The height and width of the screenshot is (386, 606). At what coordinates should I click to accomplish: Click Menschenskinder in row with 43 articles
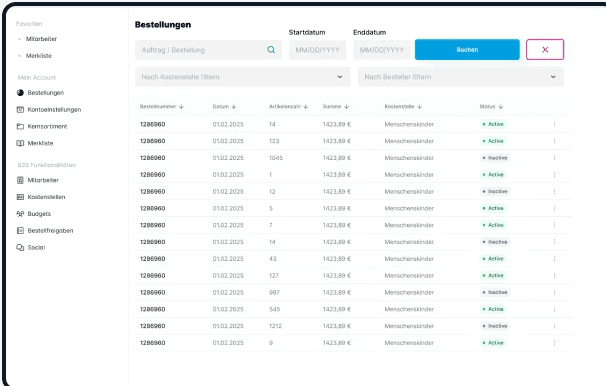click(409, 259)
